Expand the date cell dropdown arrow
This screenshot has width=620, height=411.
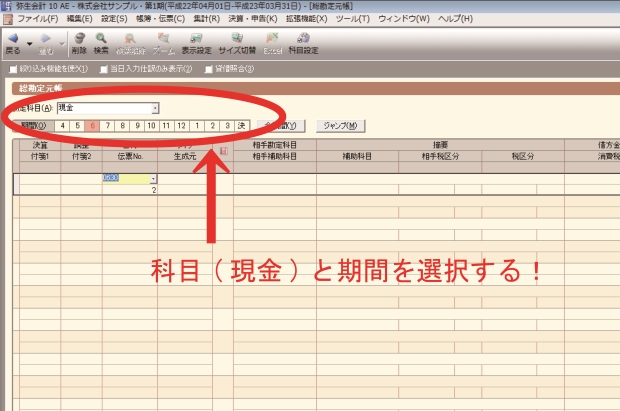pyautogui.click(x=153, y=179)
